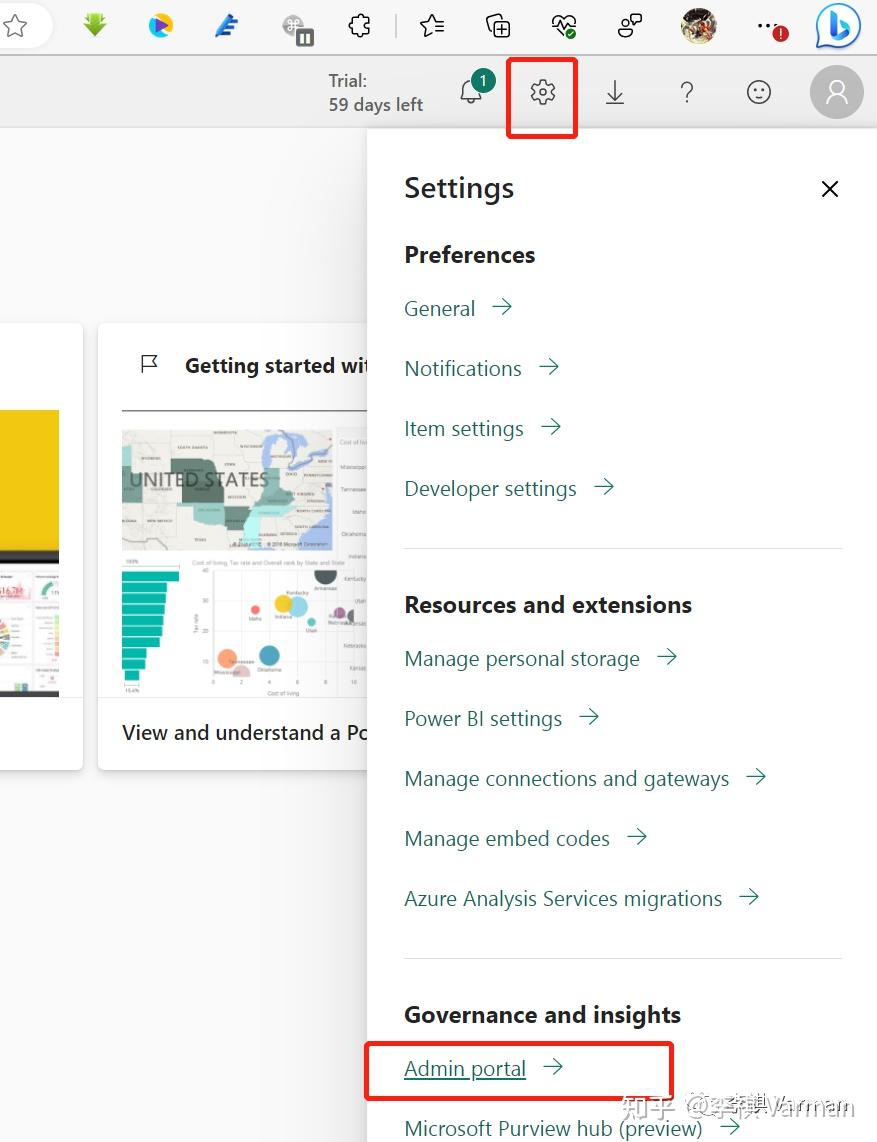Open Developer settings
877x1142 pixels.
(x=490, y=488)
